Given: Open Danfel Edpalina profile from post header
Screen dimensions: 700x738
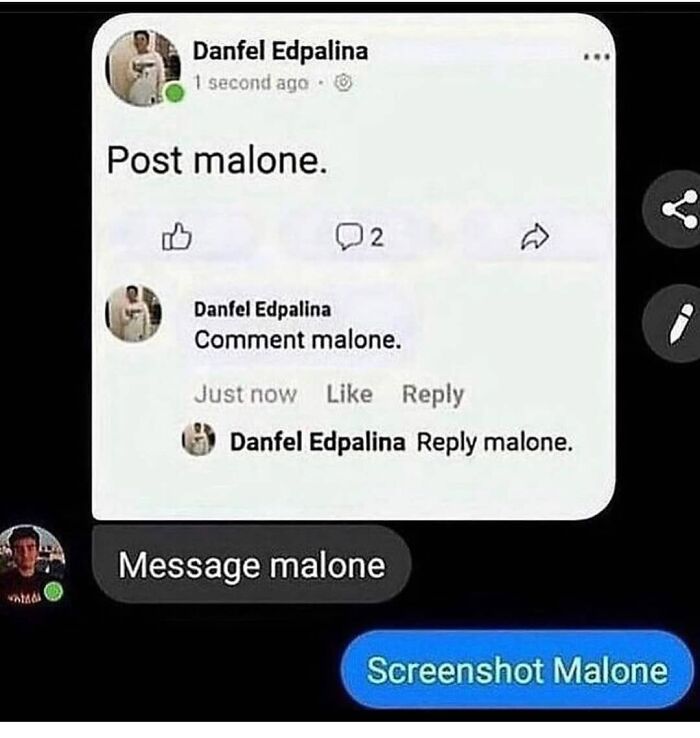Looking at the screenshot, I should coord(280,50).
